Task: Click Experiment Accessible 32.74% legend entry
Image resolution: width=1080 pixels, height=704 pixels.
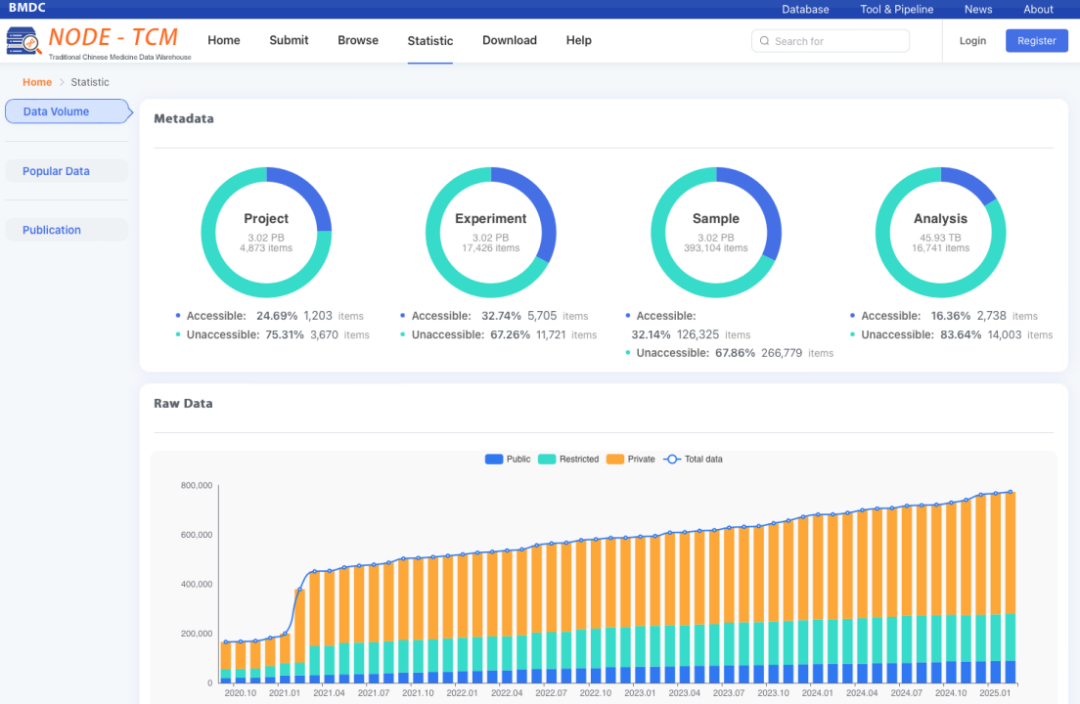Action: [x=494, y=316]
